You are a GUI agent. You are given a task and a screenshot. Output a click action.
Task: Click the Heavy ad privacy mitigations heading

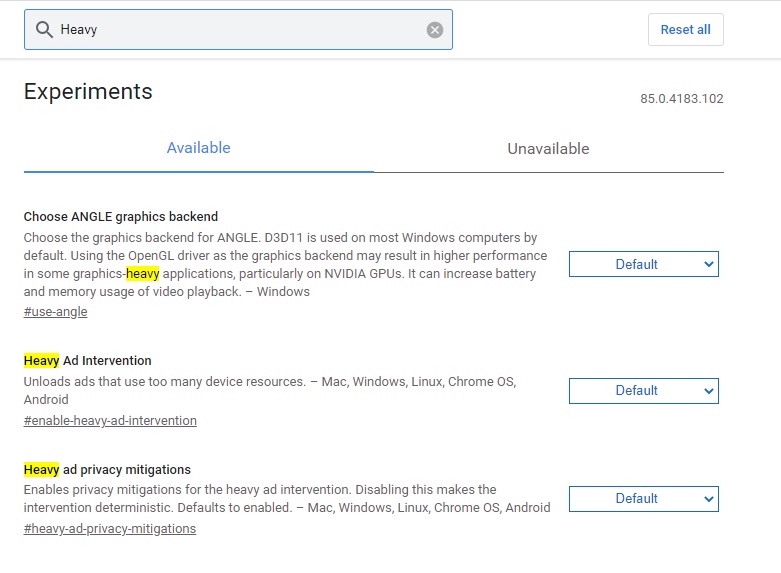tap(107, 469)
